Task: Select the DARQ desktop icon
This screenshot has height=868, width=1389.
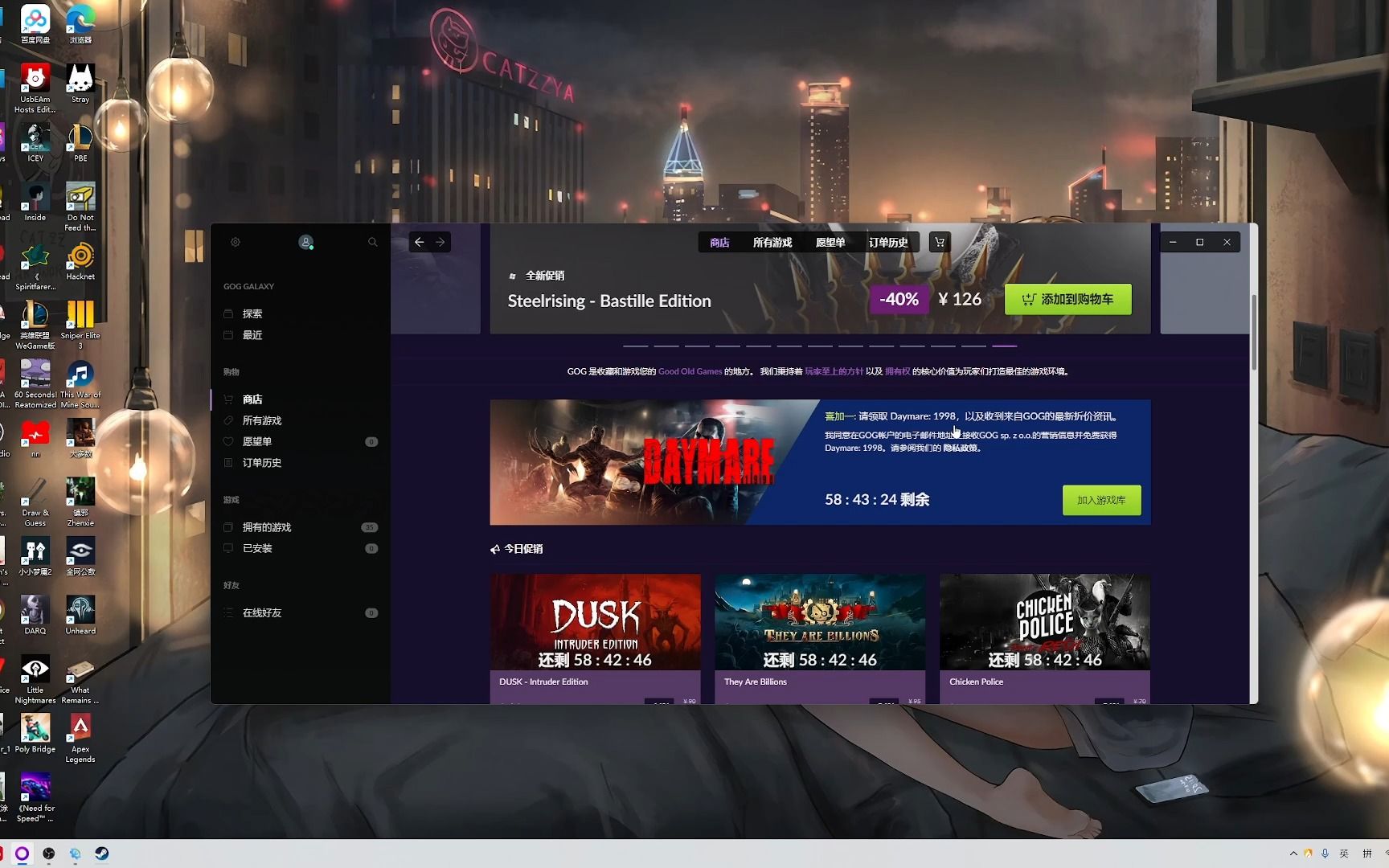Action: click(35, 615)
